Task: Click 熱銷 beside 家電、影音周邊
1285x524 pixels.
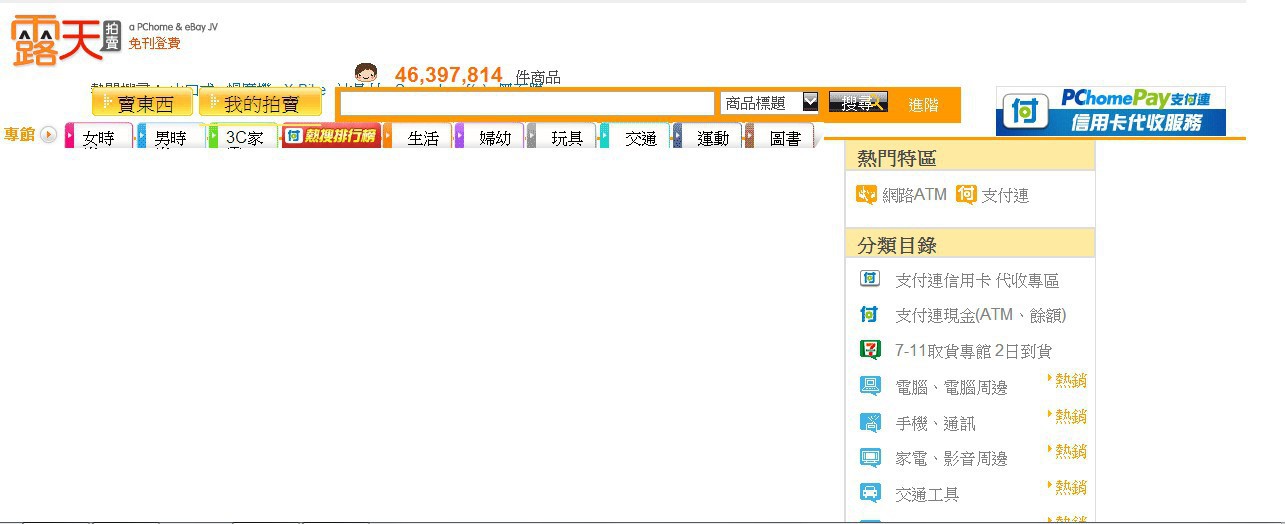Action: 1068,451
